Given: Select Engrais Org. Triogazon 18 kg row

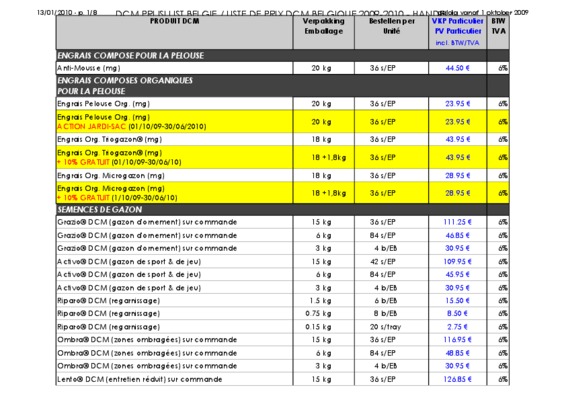Looking at the screenshot, I should click(x=283, y=139).
